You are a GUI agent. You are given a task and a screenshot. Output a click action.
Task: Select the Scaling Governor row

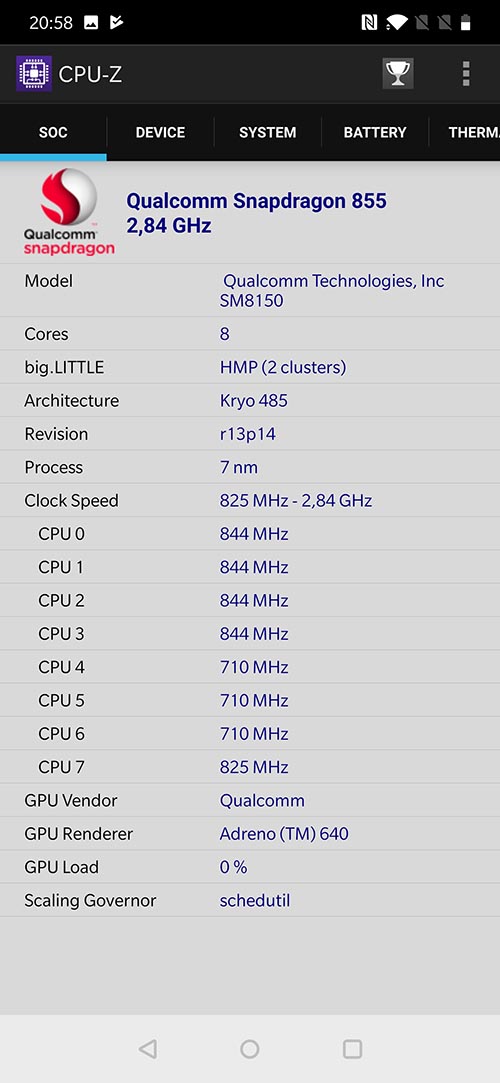point(250,901)
